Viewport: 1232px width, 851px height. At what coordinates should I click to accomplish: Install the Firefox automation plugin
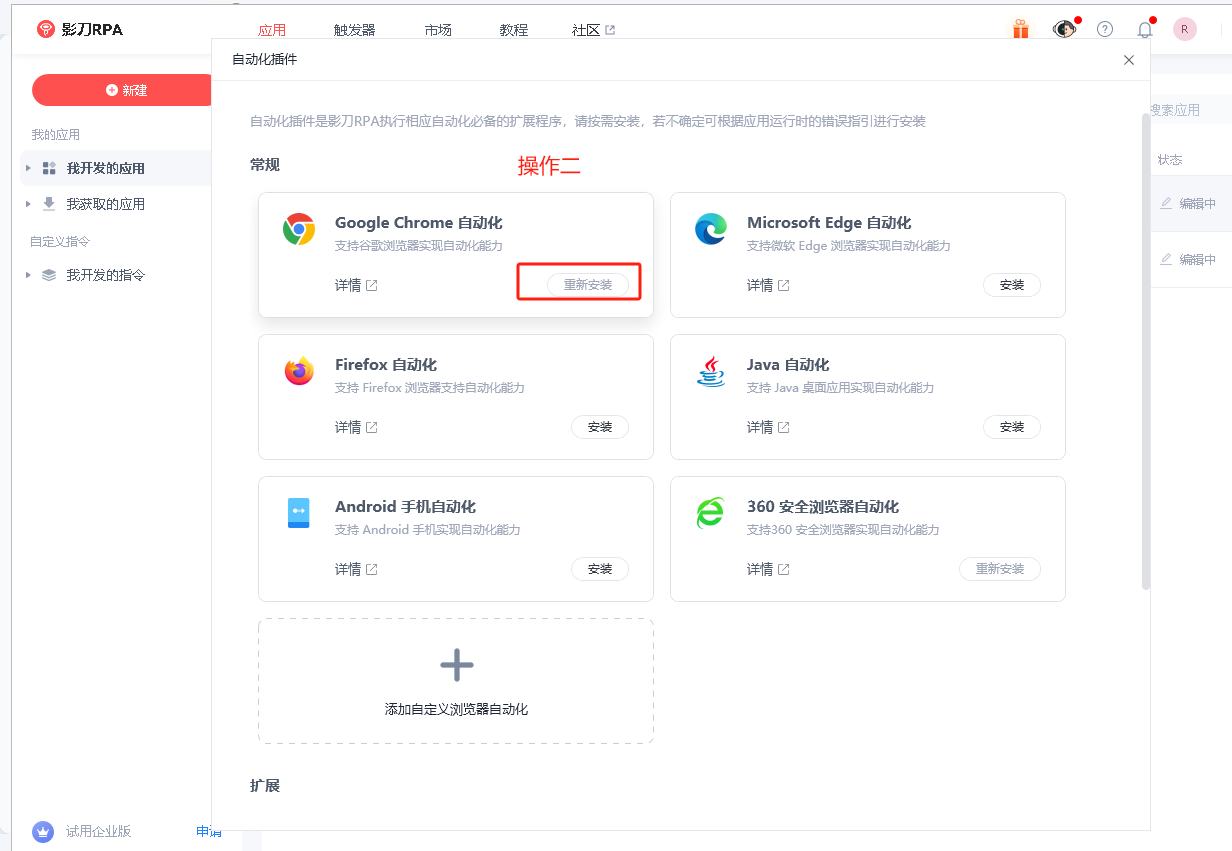pos(600,427)
